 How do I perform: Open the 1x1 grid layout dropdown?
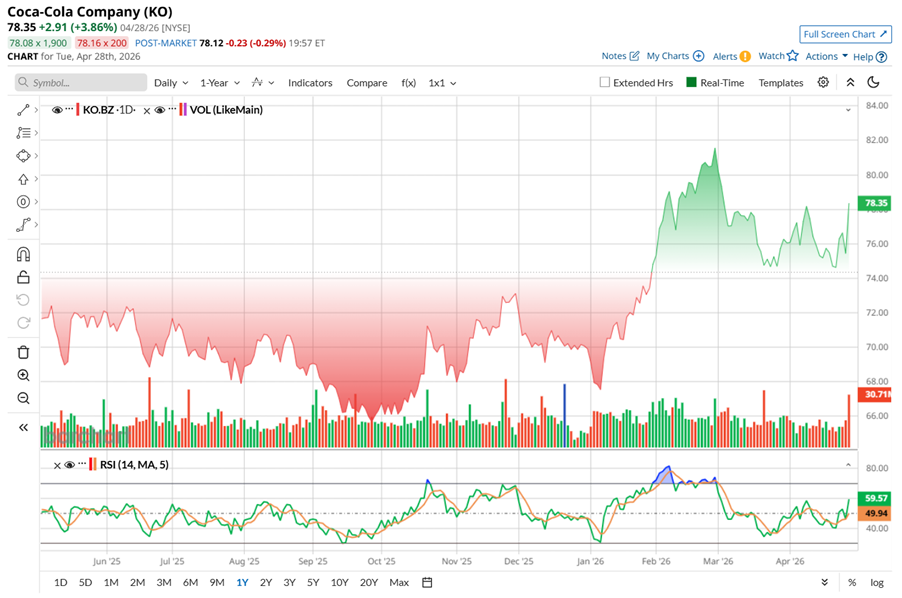442,83
